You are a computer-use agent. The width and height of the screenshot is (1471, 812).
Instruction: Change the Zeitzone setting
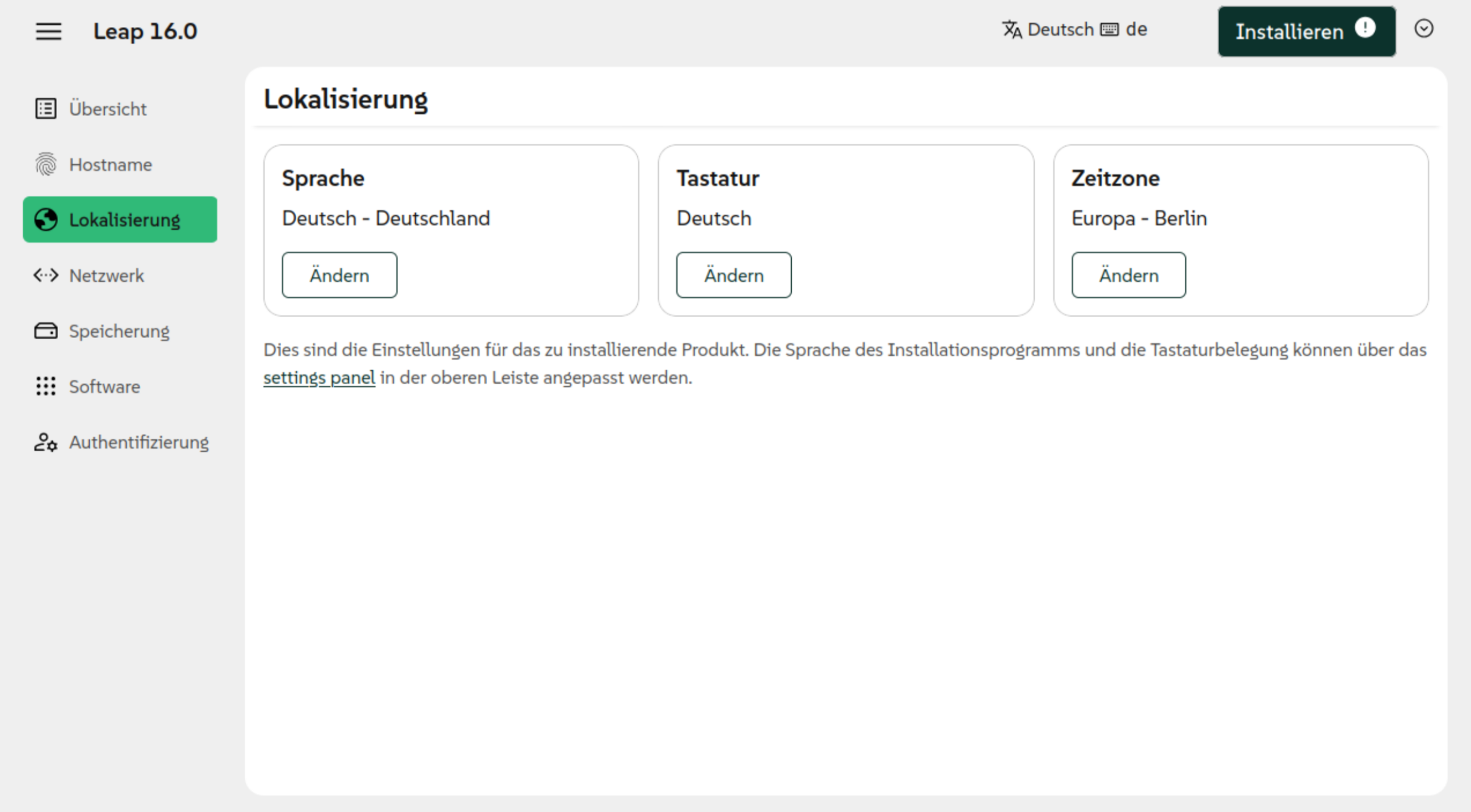1128,275
